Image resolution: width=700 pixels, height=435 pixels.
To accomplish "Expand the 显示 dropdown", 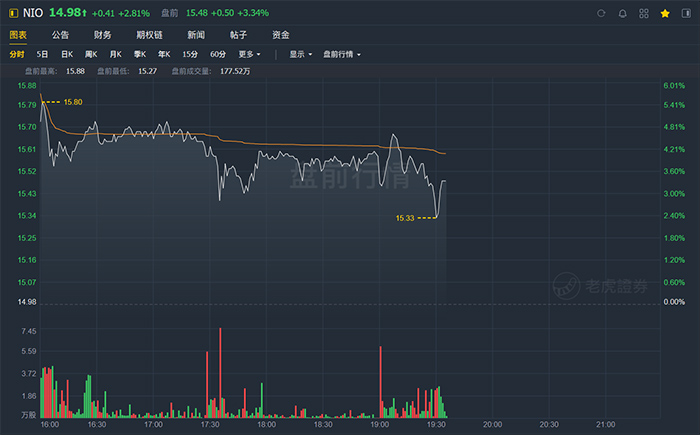I will (300, 54).
